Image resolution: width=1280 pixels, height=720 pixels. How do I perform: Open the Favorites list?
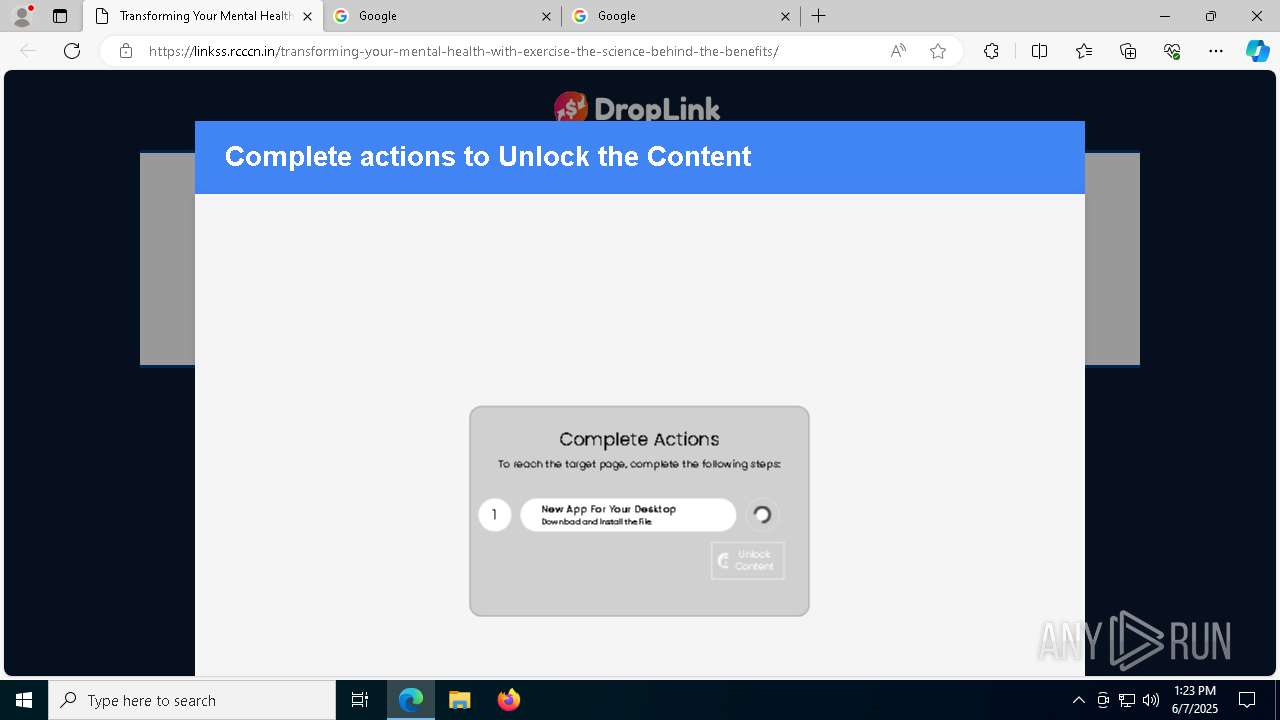[1084, 51]
